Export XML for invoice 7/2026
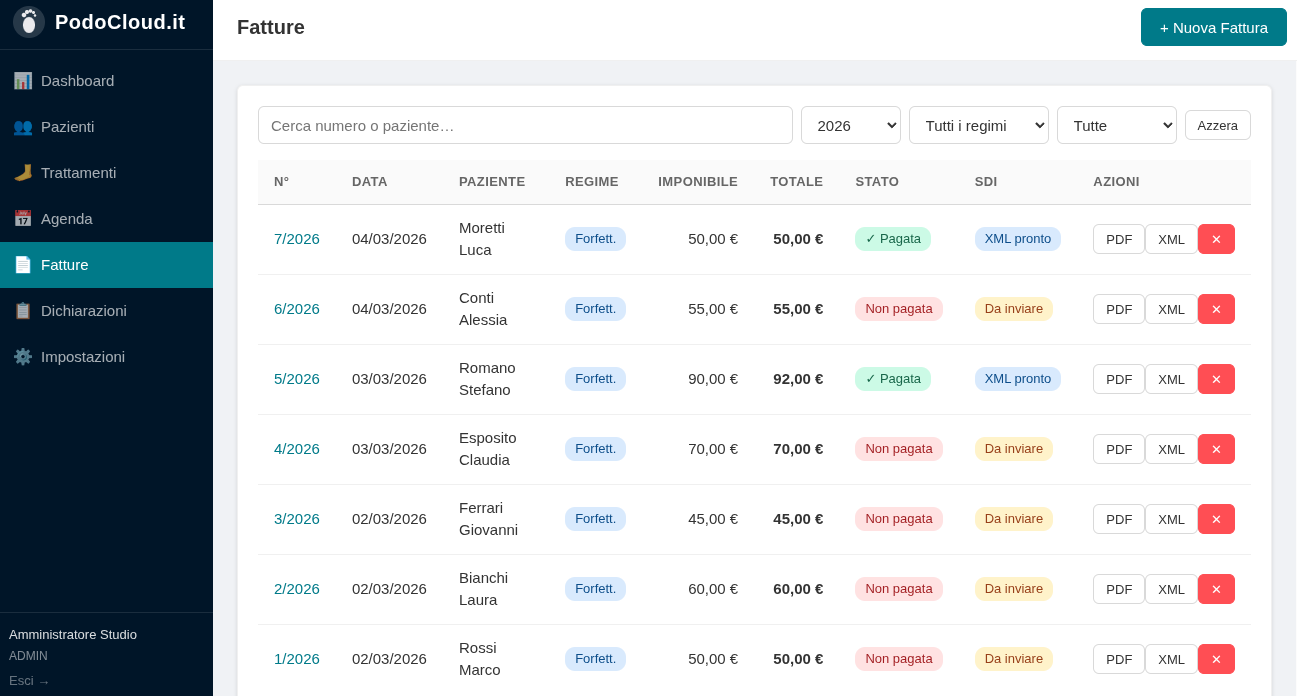1297x696 pixels. click(1171, 239)
